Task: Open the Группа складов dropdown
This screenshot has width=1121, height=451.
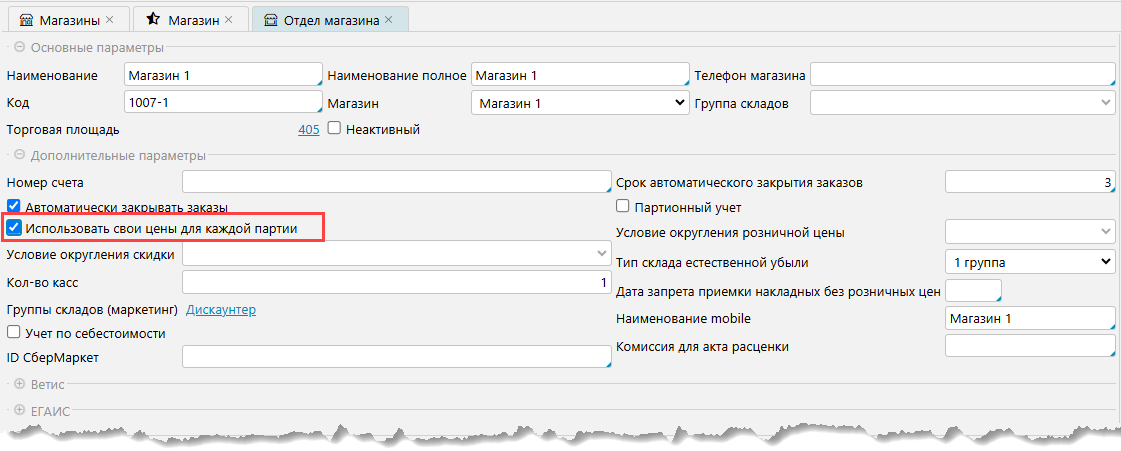Action: 962,103
